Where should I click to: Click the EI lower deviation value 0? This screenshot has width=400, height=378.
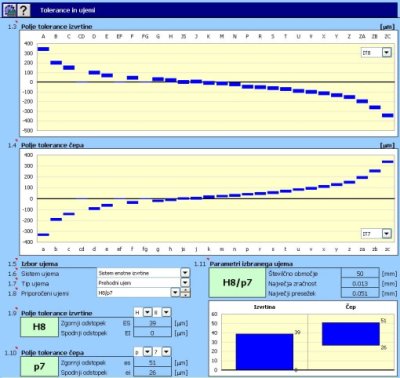click(x=152, y=333)
